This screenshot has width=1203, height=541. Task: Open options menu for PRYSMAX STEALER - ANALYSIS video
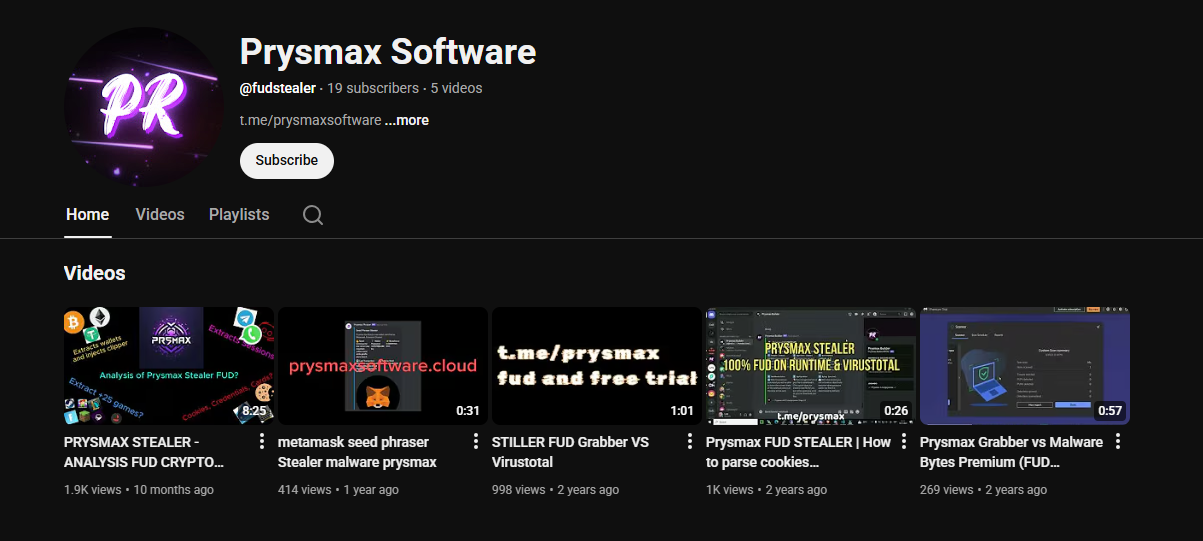[262, 442]
